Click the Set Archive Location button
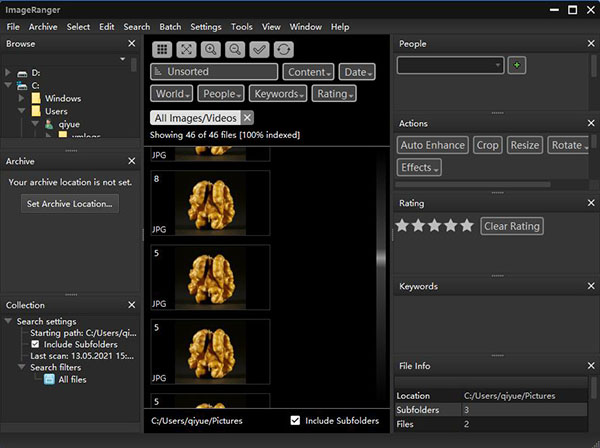 coord(70,204)
